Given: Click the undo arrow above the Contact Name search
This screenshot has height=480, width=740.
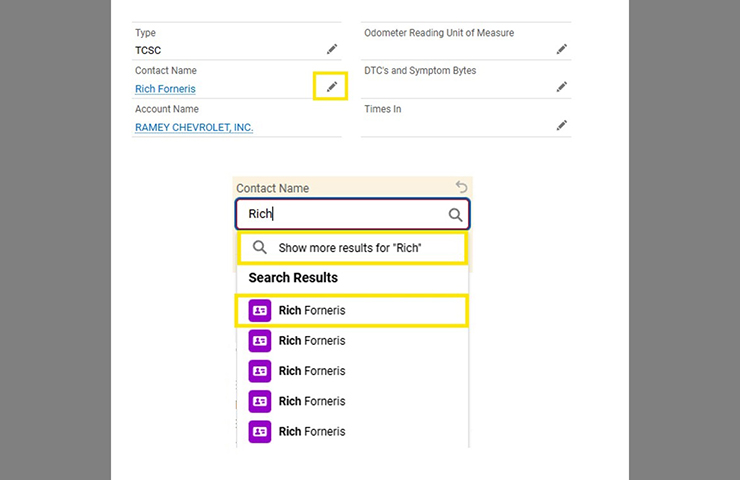Looking at the screenshot, I should (461, 187).
